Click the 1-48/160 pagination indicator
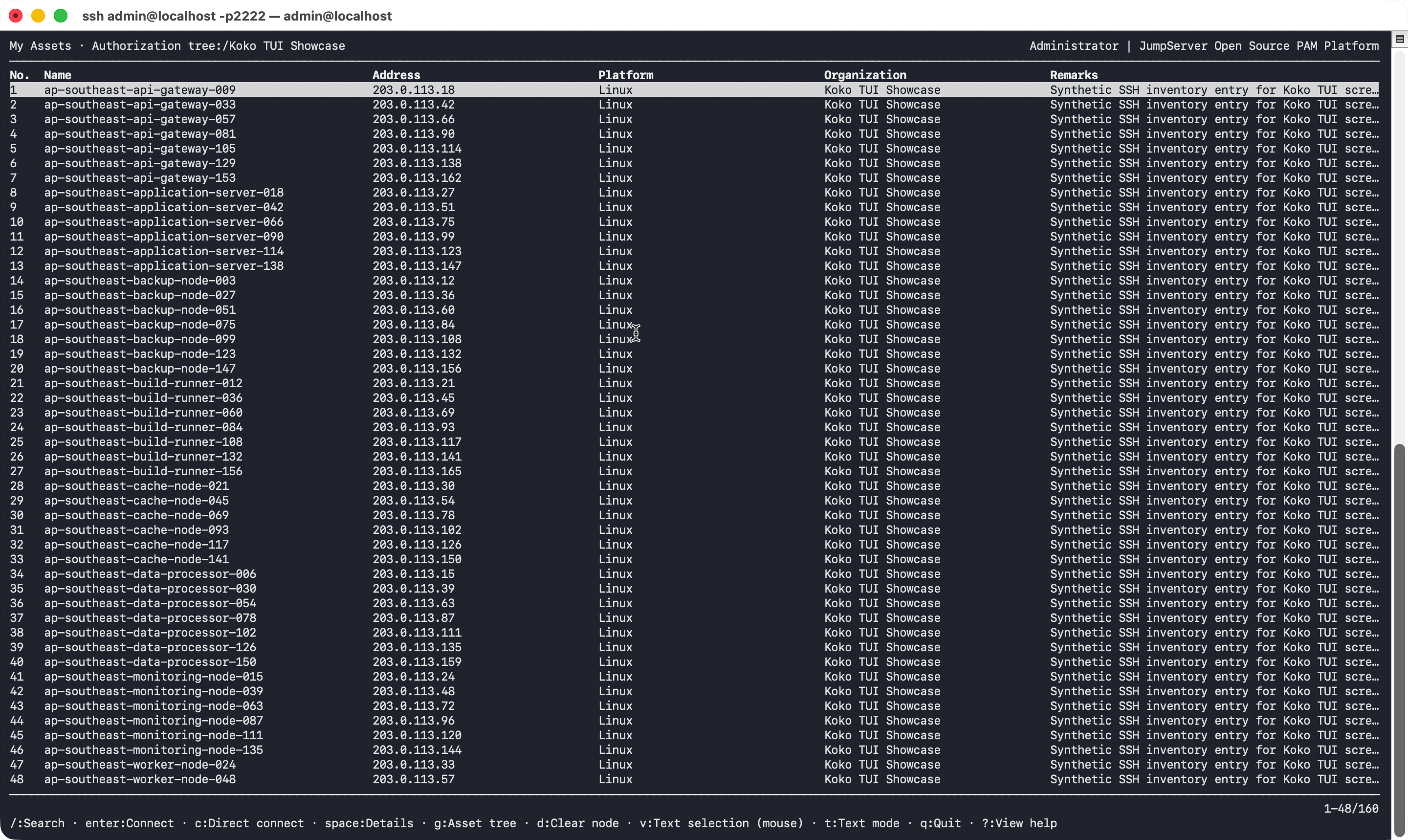The image size is (1408, 840). click(x=1351, y=808)
